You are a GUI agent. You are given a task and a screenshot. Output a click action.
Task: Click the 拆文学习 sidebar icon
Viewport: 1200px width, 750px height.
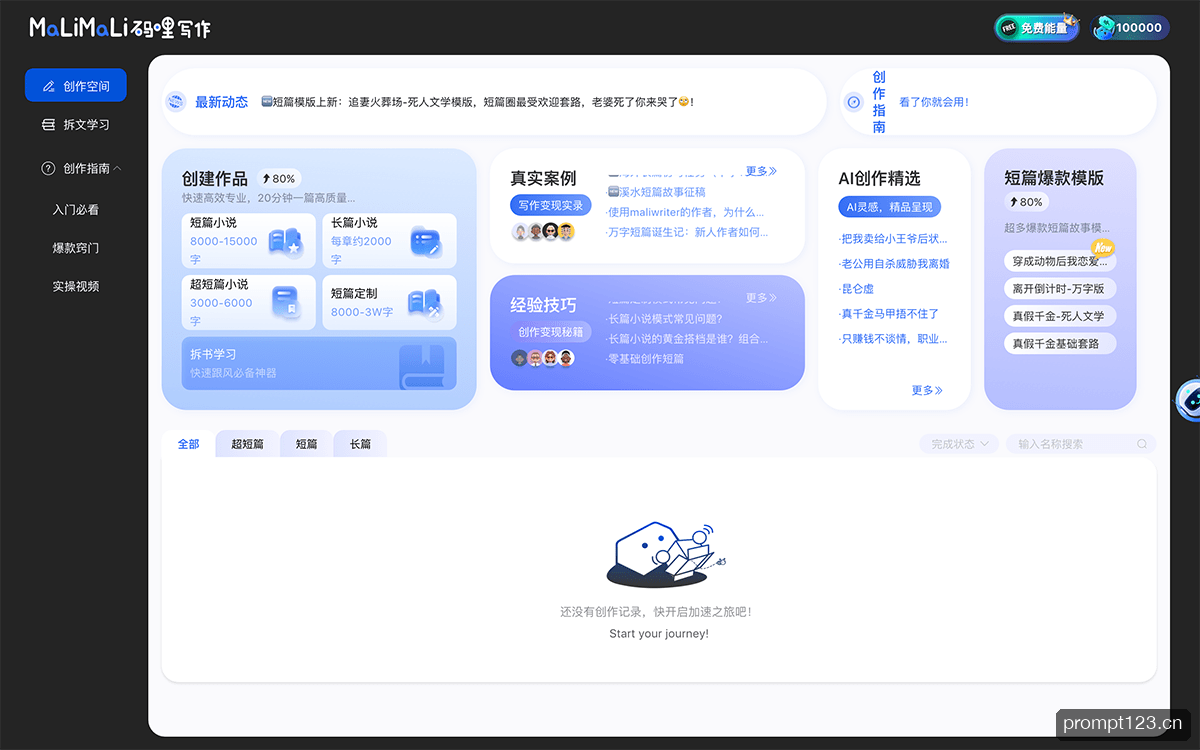(48, 125)
